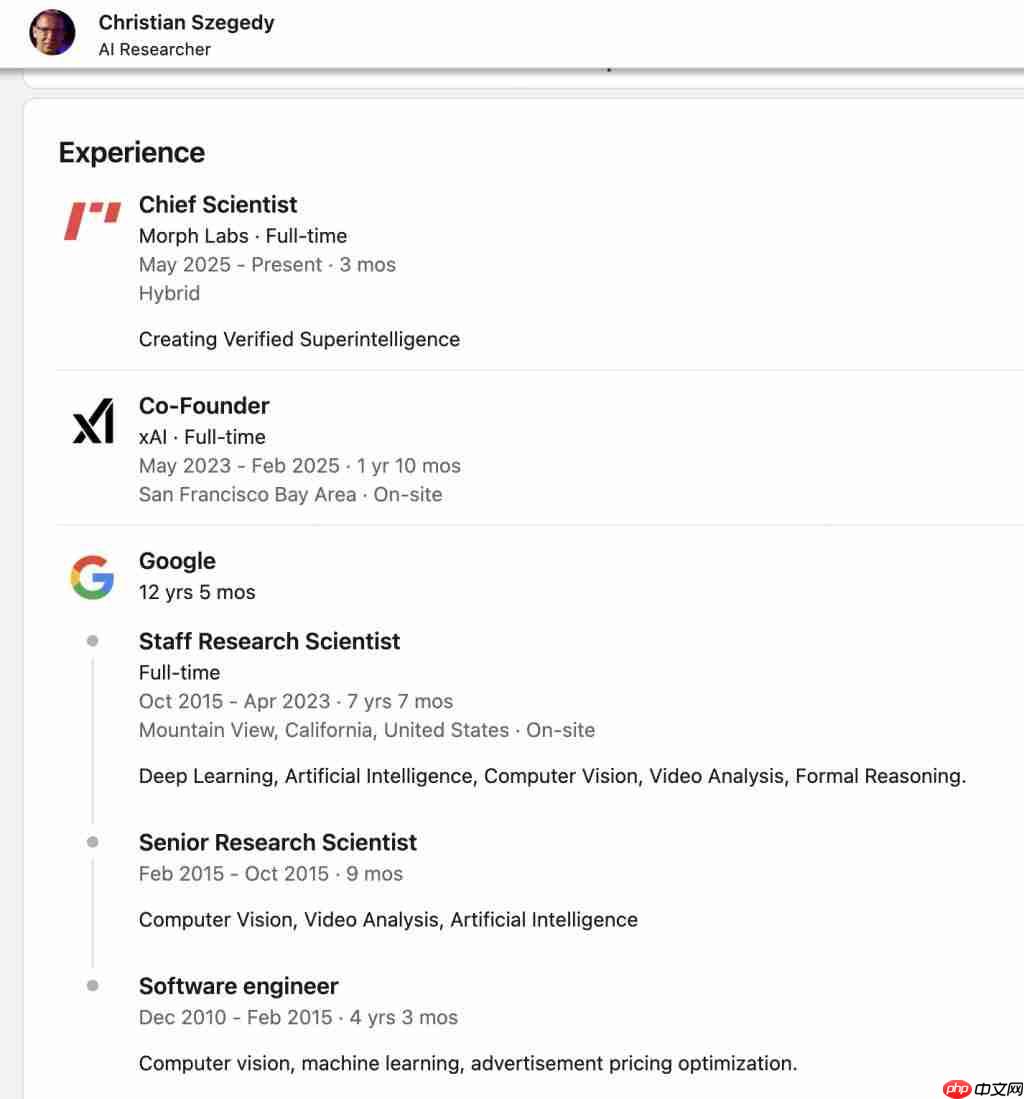Select the Senior Research Scientist role title
The height and width of the screenshot is (1099, 1024).
point(277,842)
